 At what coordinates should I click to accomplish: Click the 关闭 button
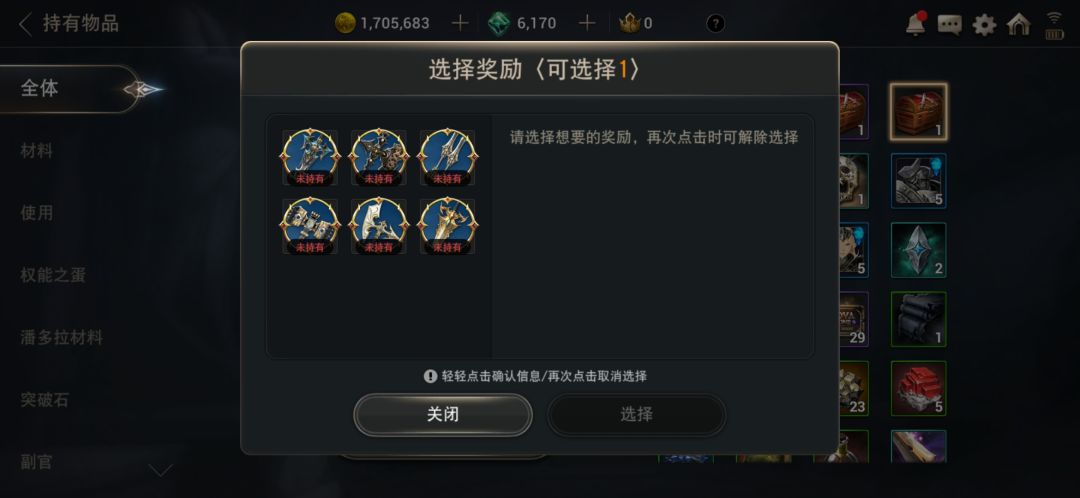point(443,415)
